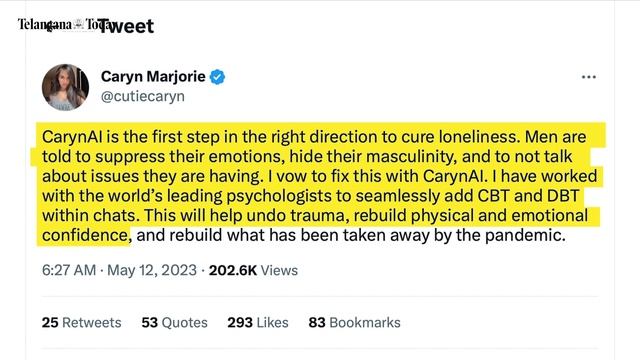640x360 pixels.
Task: Open the @cutiecaryn handle link
Action: point(142,96)
